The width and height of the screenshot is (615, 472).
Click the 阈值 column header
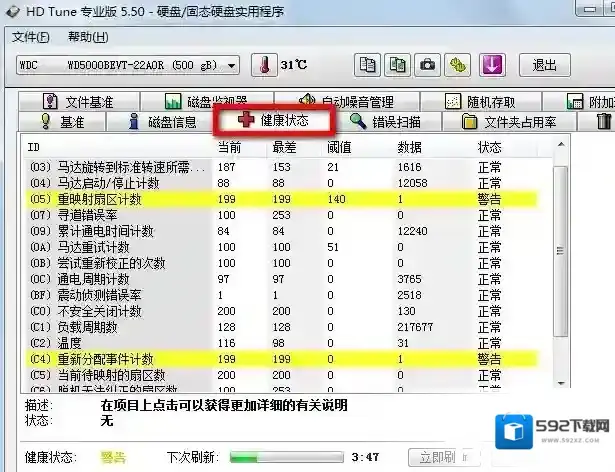(x=339, y=147)
